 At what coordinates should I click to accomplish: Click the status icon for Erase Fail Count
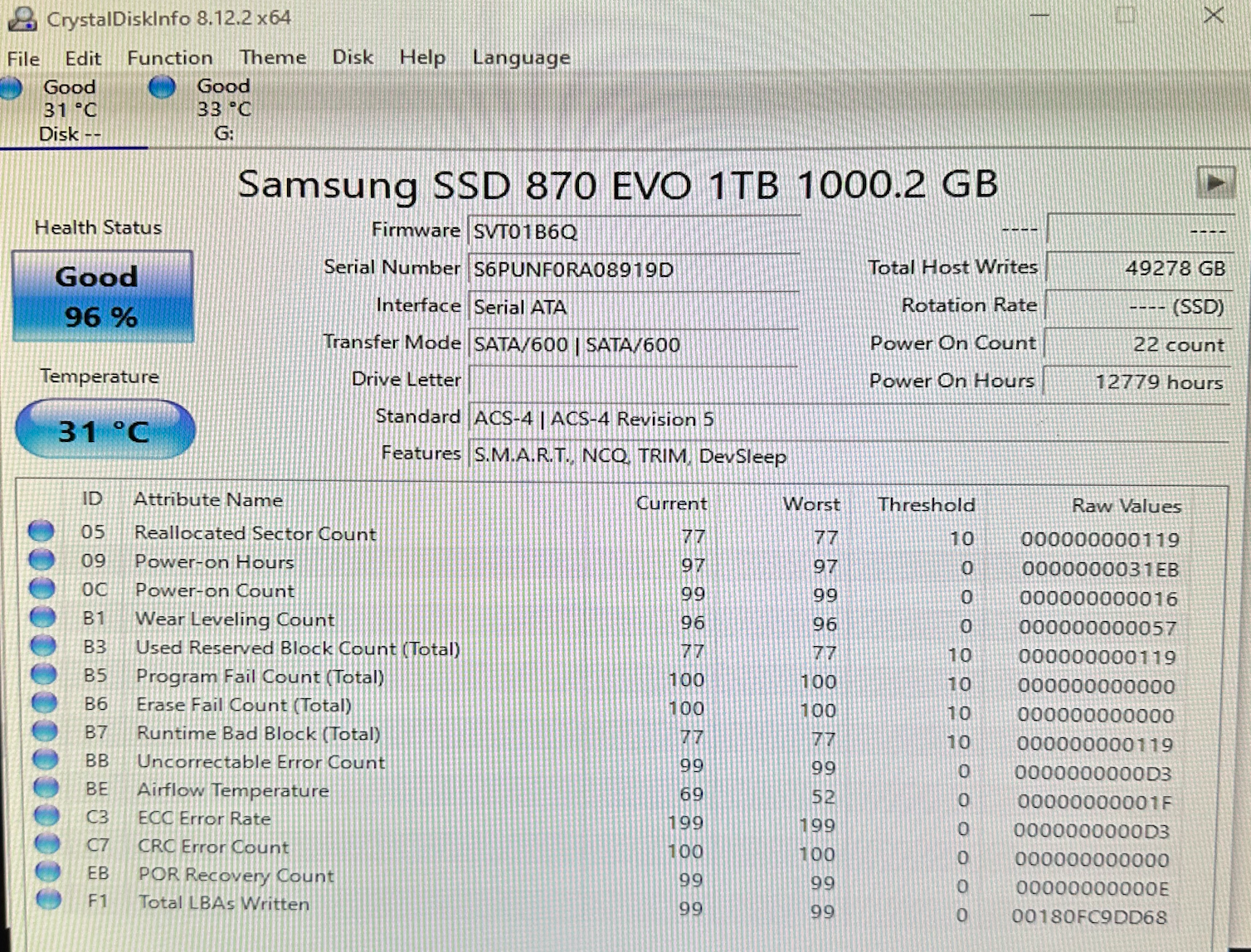44,702
